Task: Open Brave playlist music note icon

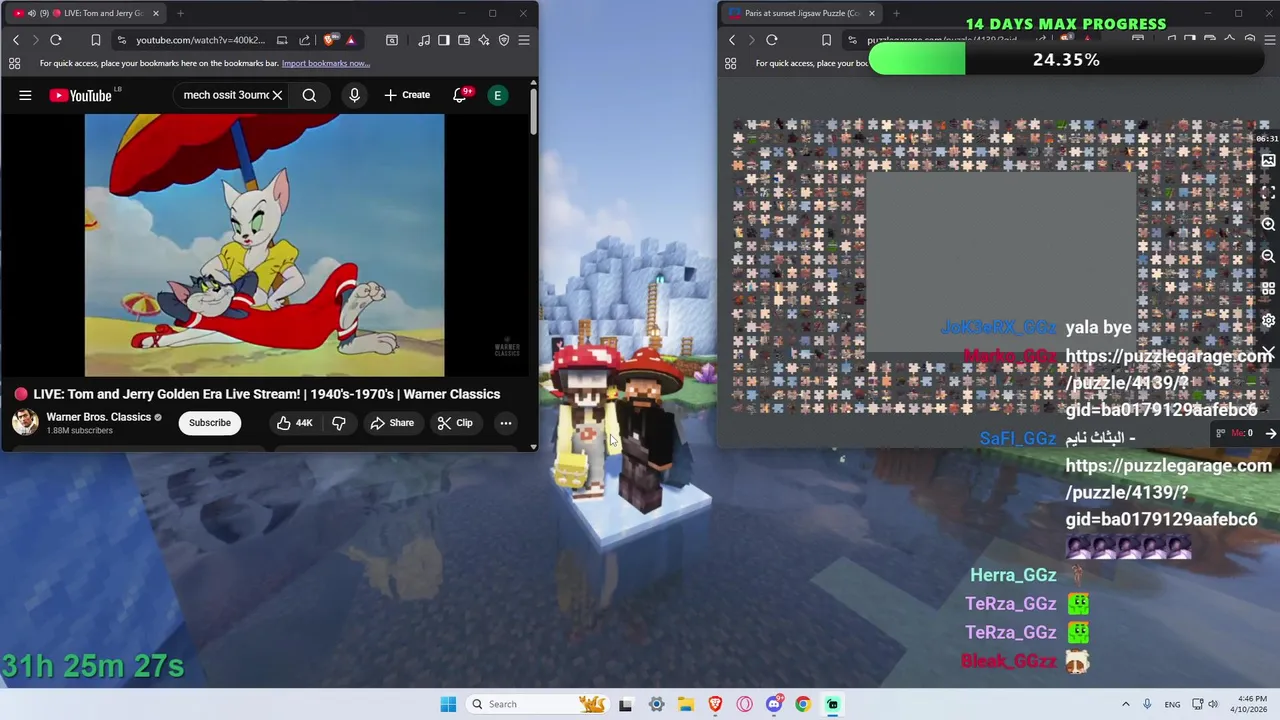Action: click(x=425, y=40)
